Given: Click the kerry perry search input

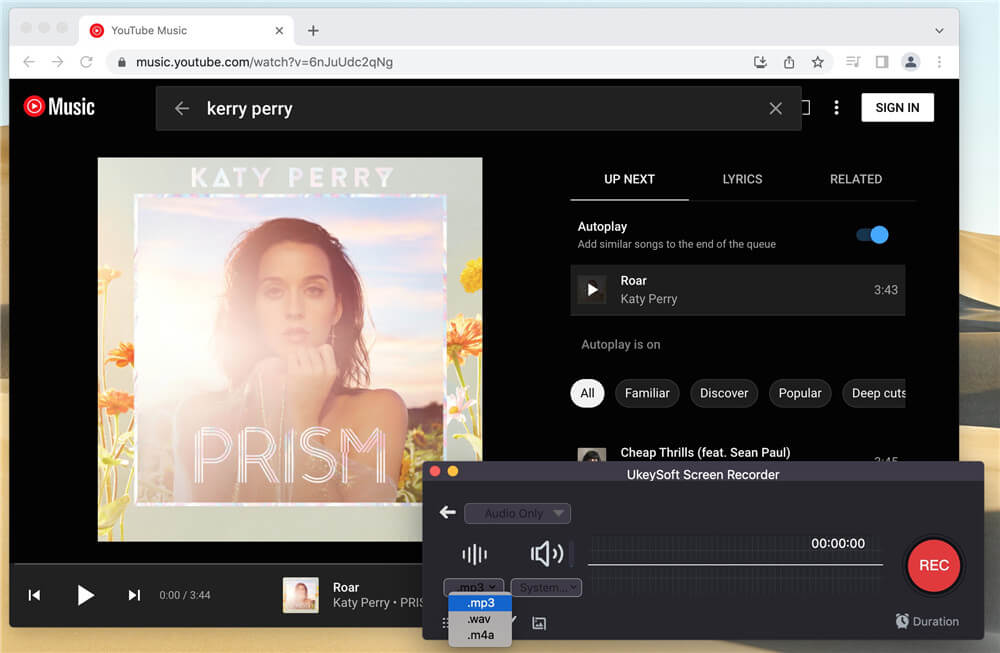Looking at the screenshot, I should (478, 108).
